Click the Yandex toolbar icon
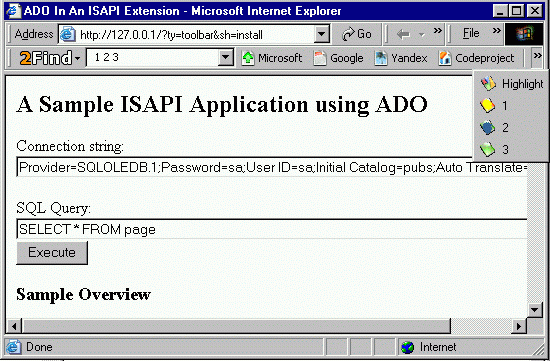 tap(381, 58)
